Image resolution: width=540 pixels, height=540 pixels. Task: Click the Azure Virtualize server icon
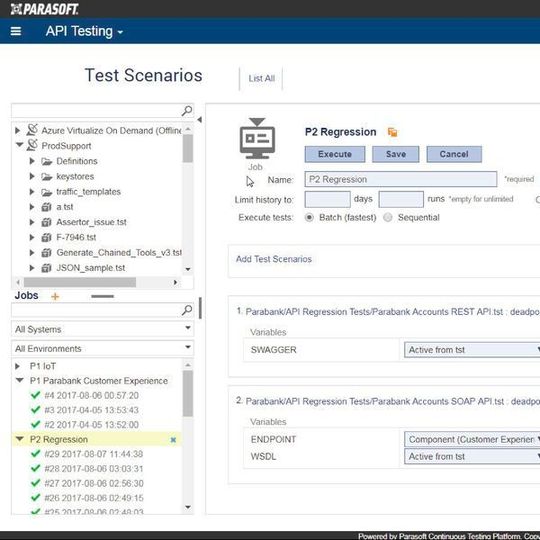32,130
